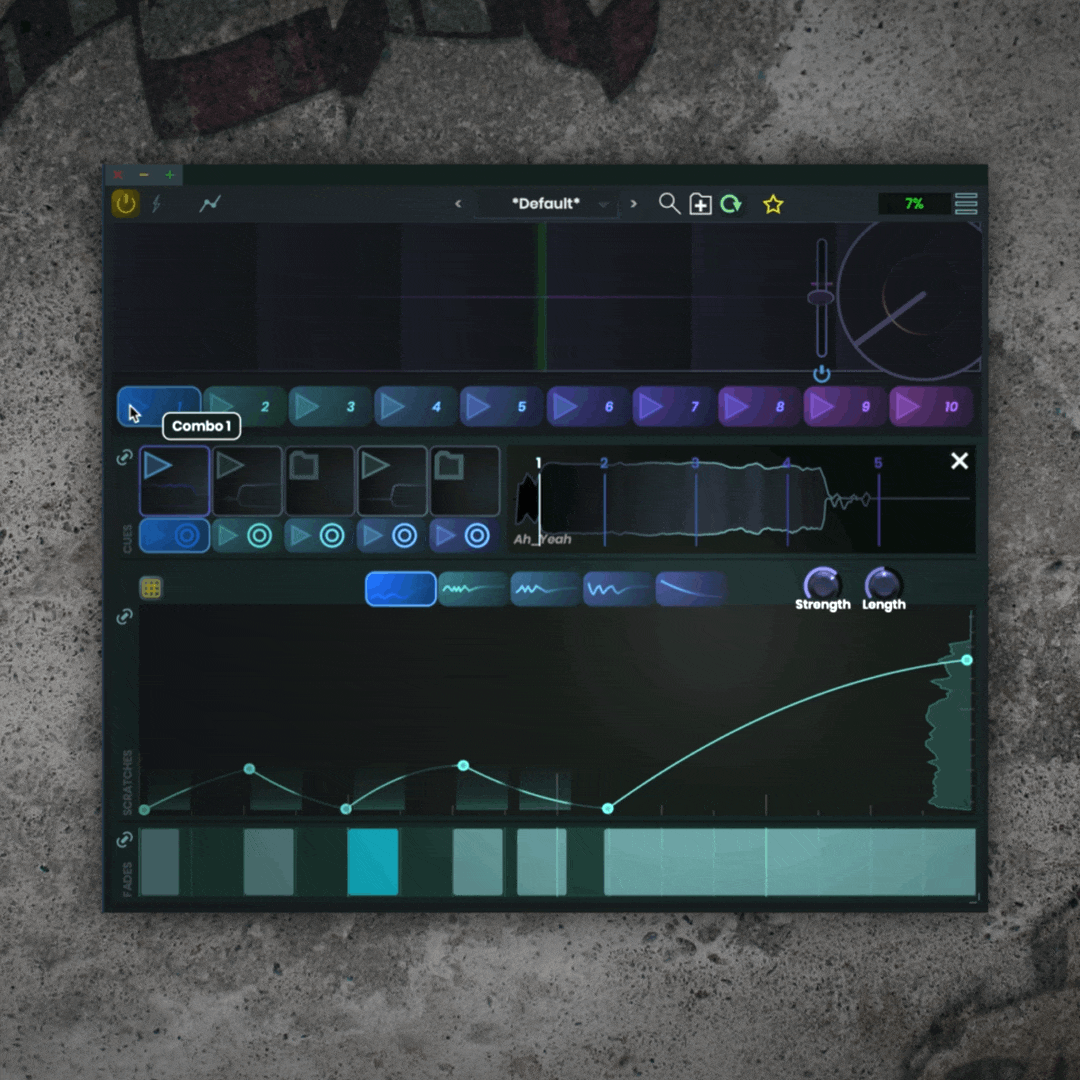Viewport: 1080px width, 1080px height.
Task: Select the Combo 5 tab
Action: tap(500, 407)
